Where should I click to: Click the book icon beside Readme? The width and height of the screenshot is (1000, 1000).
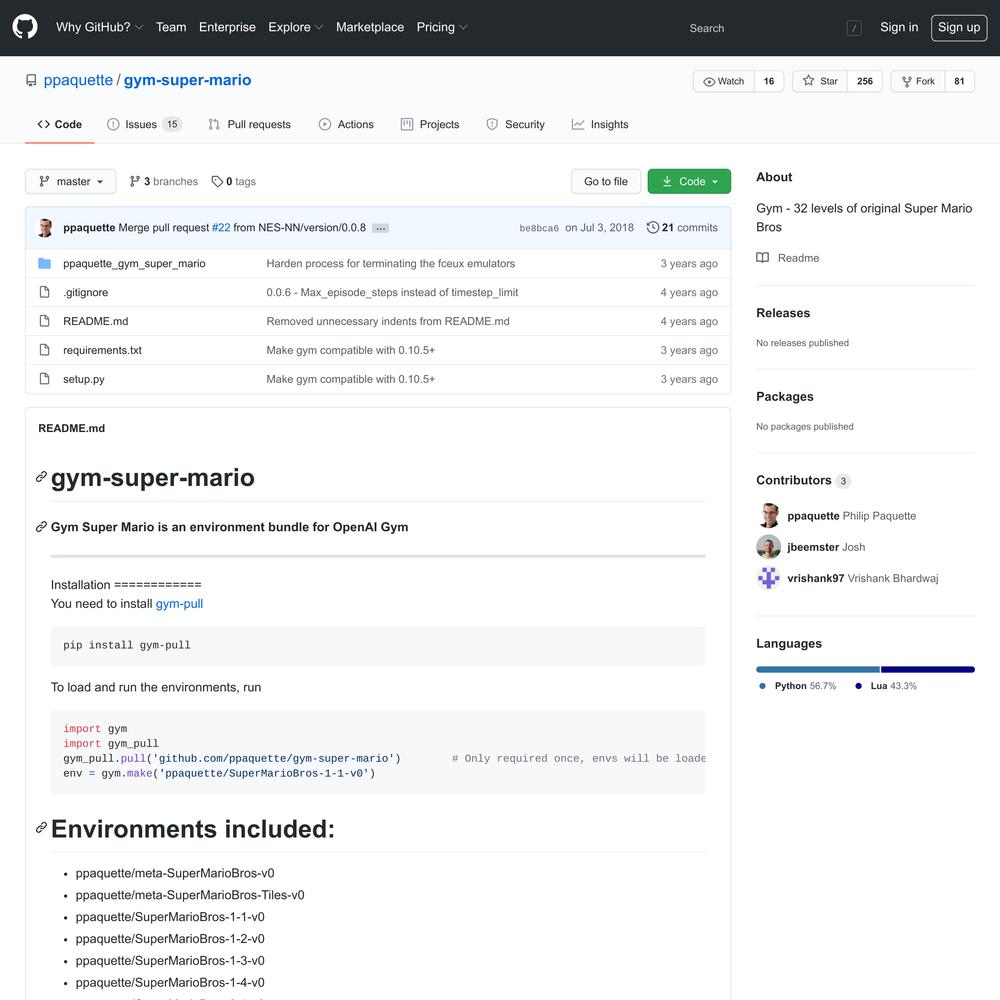[x=763, y=258]
